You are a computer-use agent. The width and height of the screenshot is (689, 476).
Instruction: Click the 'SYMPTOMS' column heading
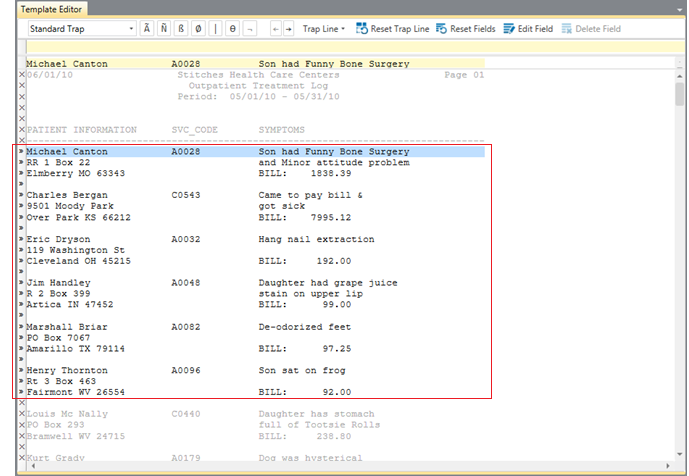point(282,130)
